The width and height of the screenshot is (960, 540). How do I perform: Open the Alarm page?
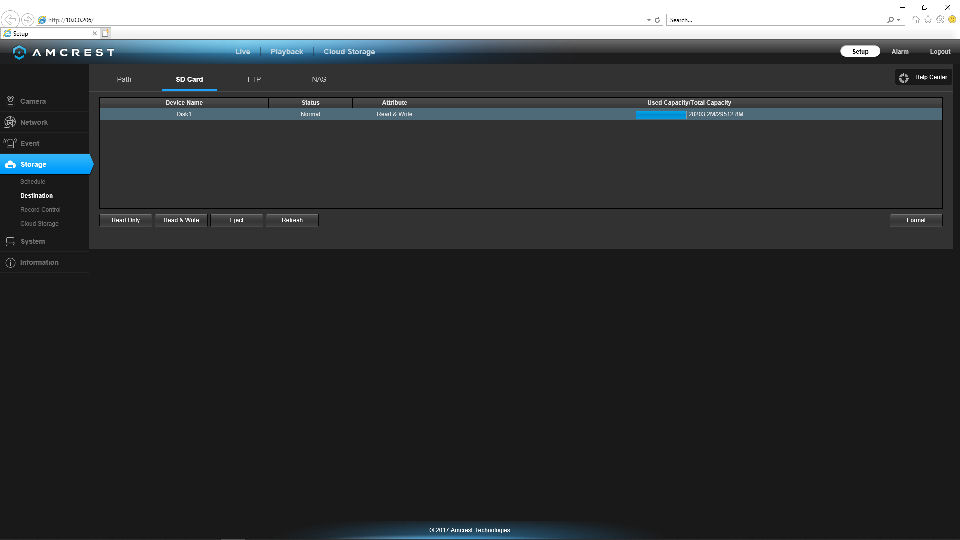click(899, 51)
